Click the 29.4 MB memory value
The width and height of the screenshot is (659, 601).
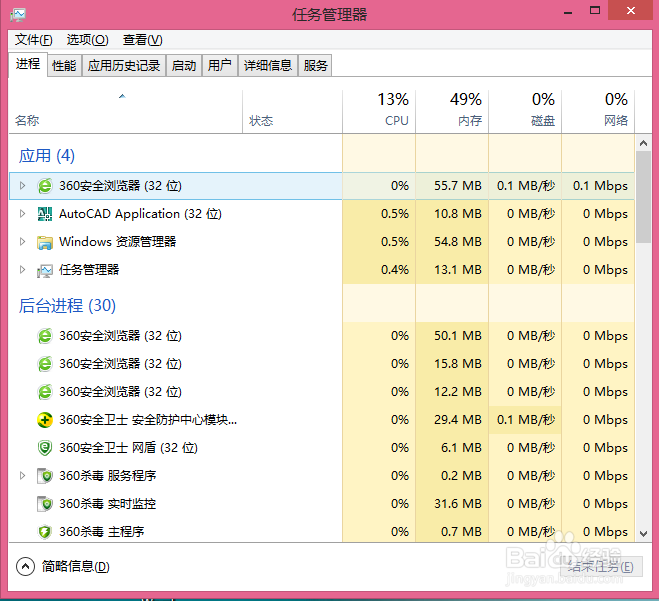point(458,420)
